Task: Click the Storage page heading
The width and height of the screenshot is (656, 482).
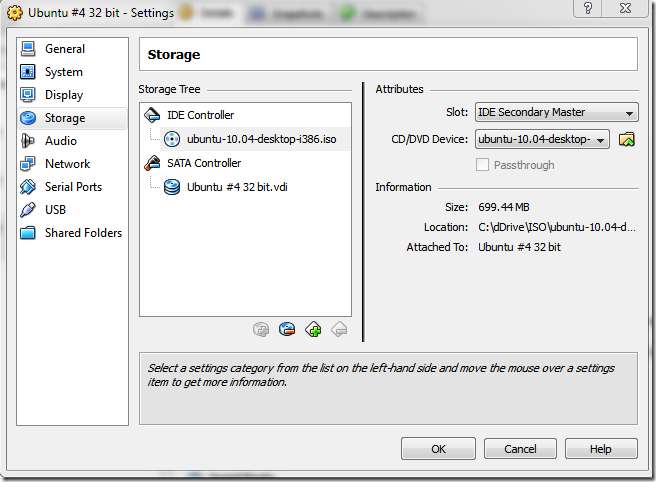Action: (x=174, y=55)
